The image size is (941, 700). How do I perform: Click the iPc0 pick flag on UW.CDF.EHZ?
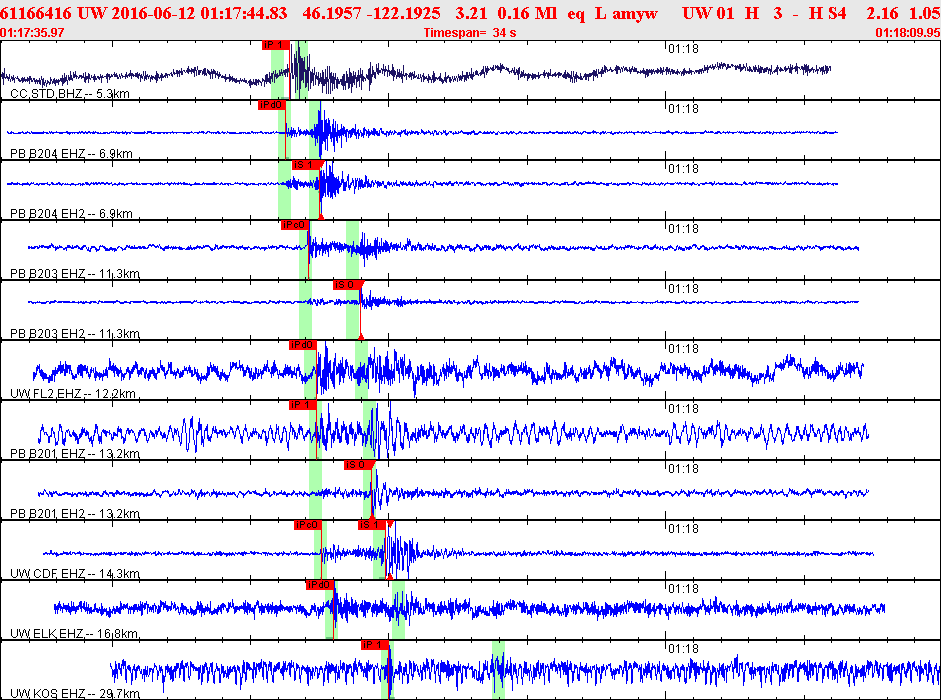pos(306,525)
